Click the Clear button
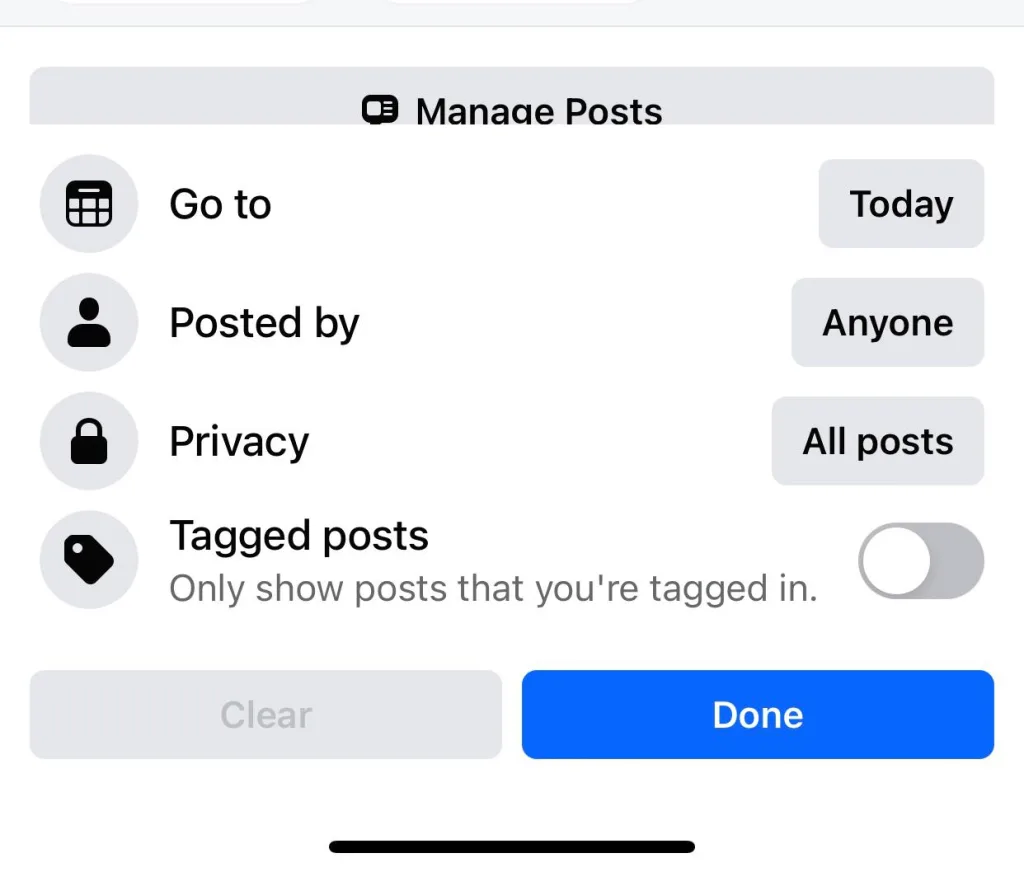1024x872 pixels. (265, 714)
